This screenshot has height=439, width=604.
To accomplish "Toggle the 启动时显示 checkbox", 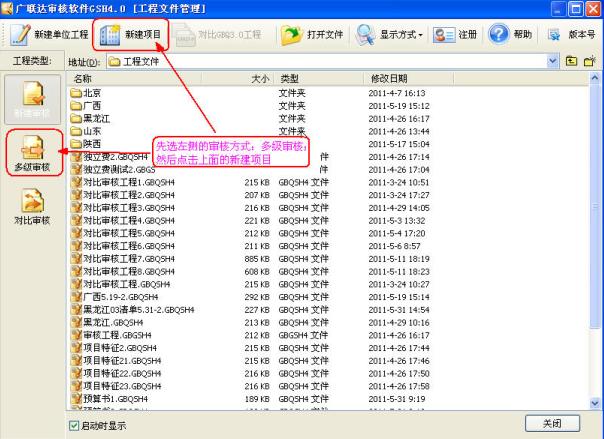I will point(75,425).
